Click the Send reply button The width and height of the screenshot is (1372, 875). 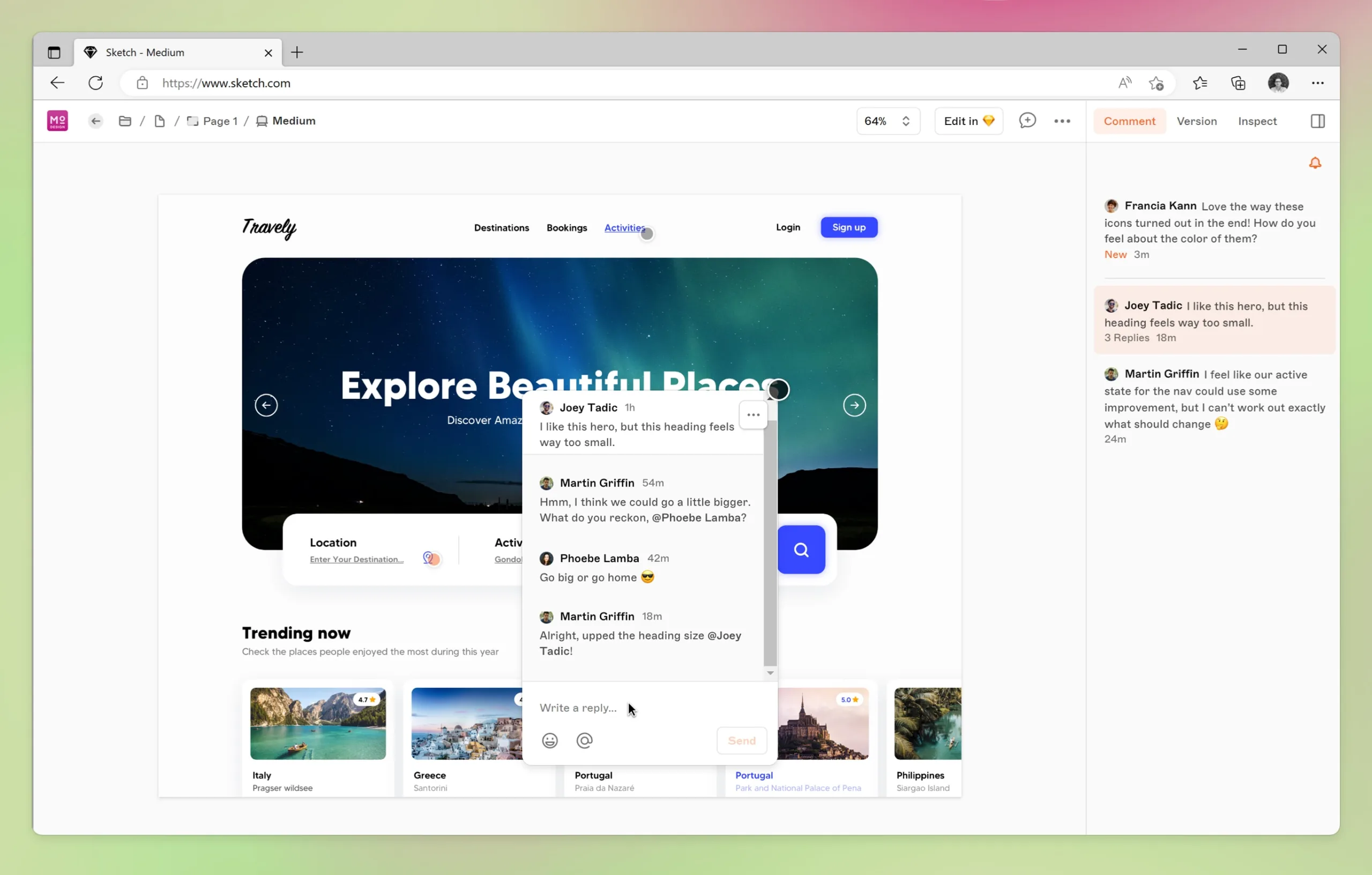[x=741, y=740]
